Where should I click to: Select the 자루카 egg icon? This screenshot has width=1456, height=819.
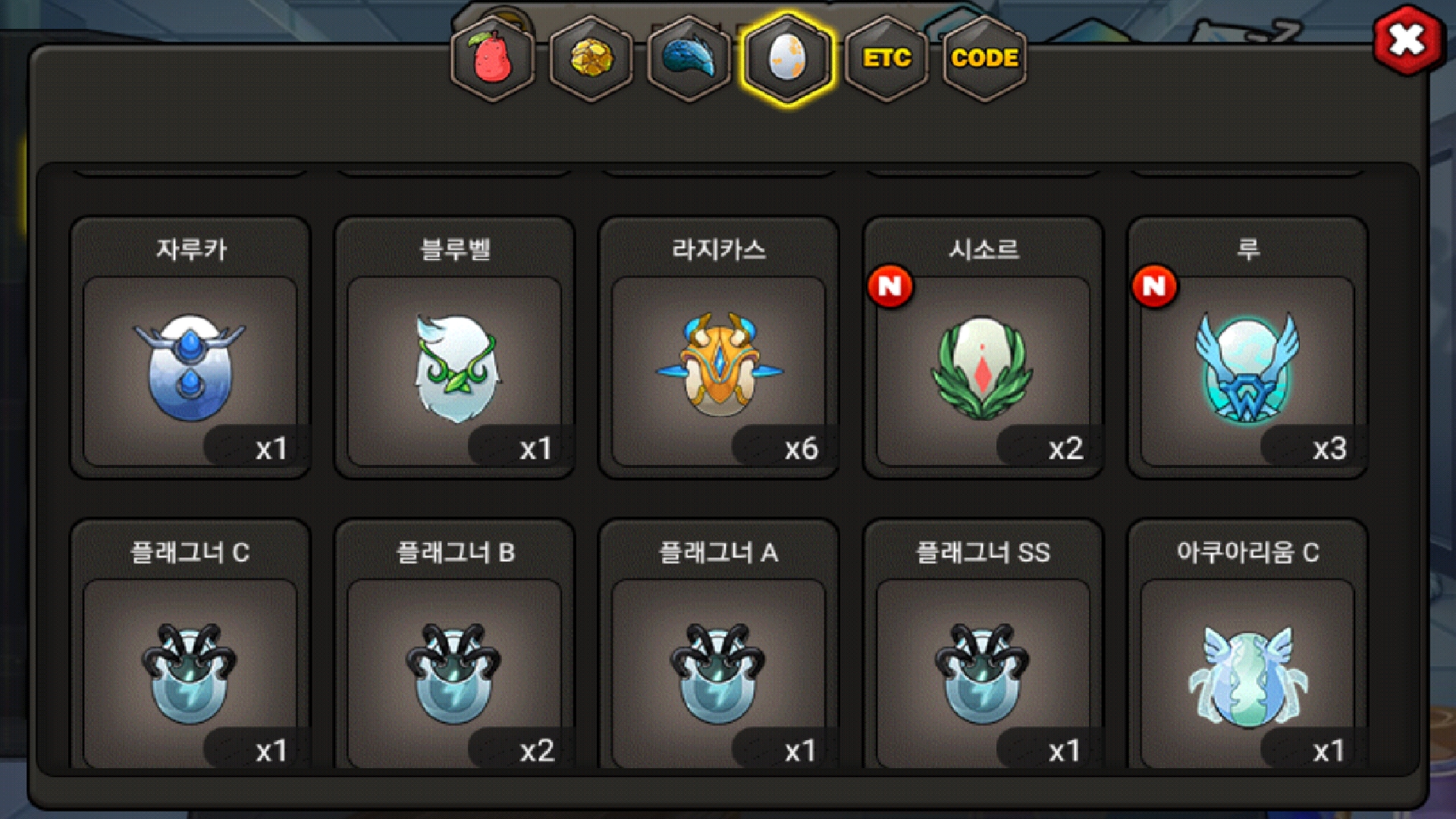(190, 367)
